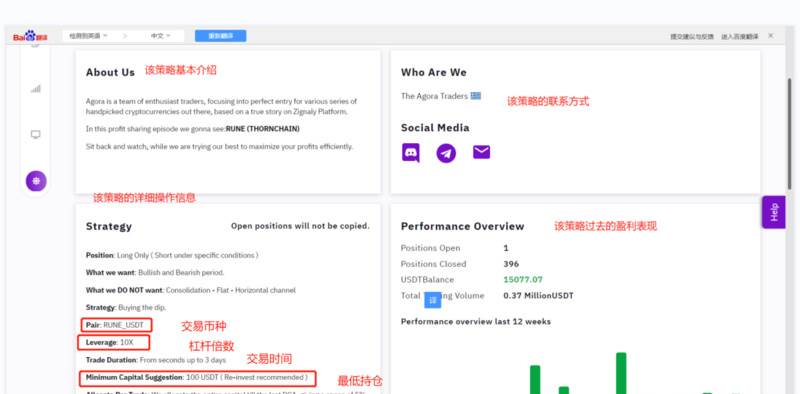Click 'Strategy: Buying the dip.' line
800x394 pixels.
click(x=126, y=307)
